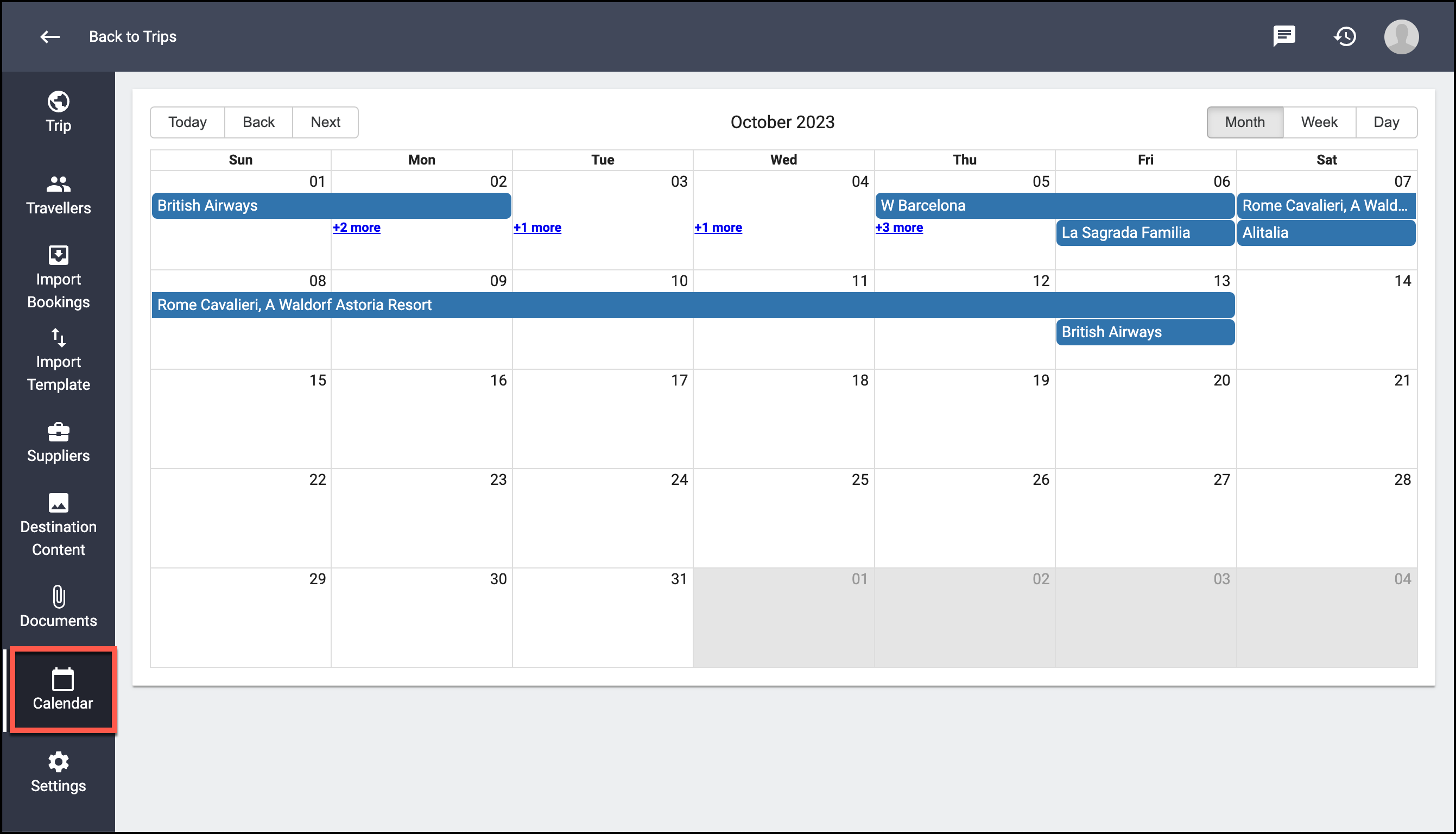Open the Trip globe icon

pyautogui.click(x=59, y=102)
